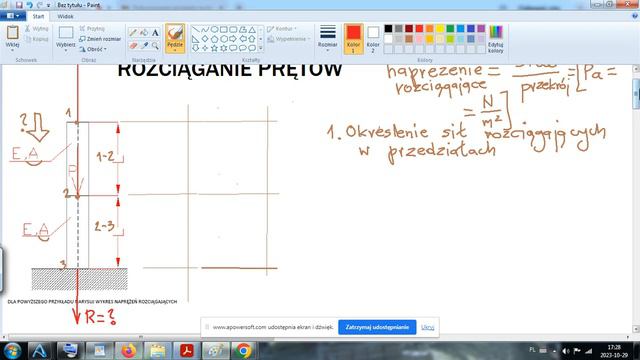
Task: Select the Pencil tool
Action: tap(133, 33)
